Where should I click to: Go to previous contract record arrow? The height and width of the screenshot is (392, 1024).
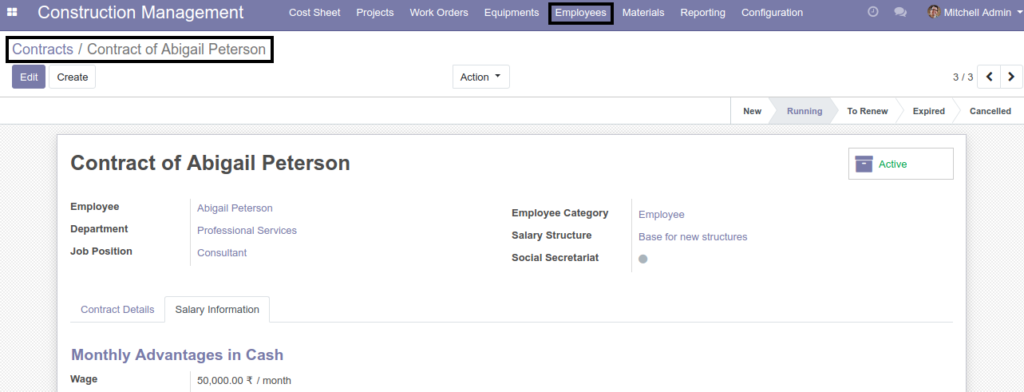tap(989, 77)
